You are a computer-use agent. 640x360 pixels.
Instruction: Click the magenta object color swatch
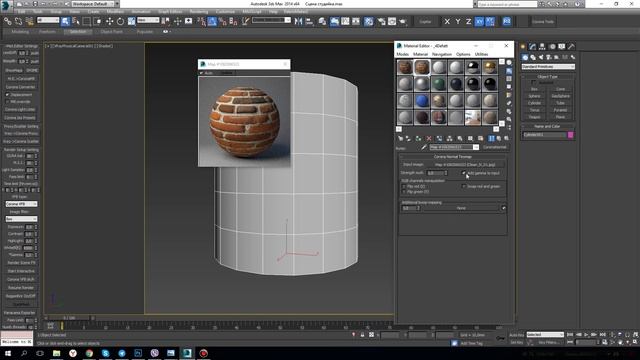pos(570,135)
